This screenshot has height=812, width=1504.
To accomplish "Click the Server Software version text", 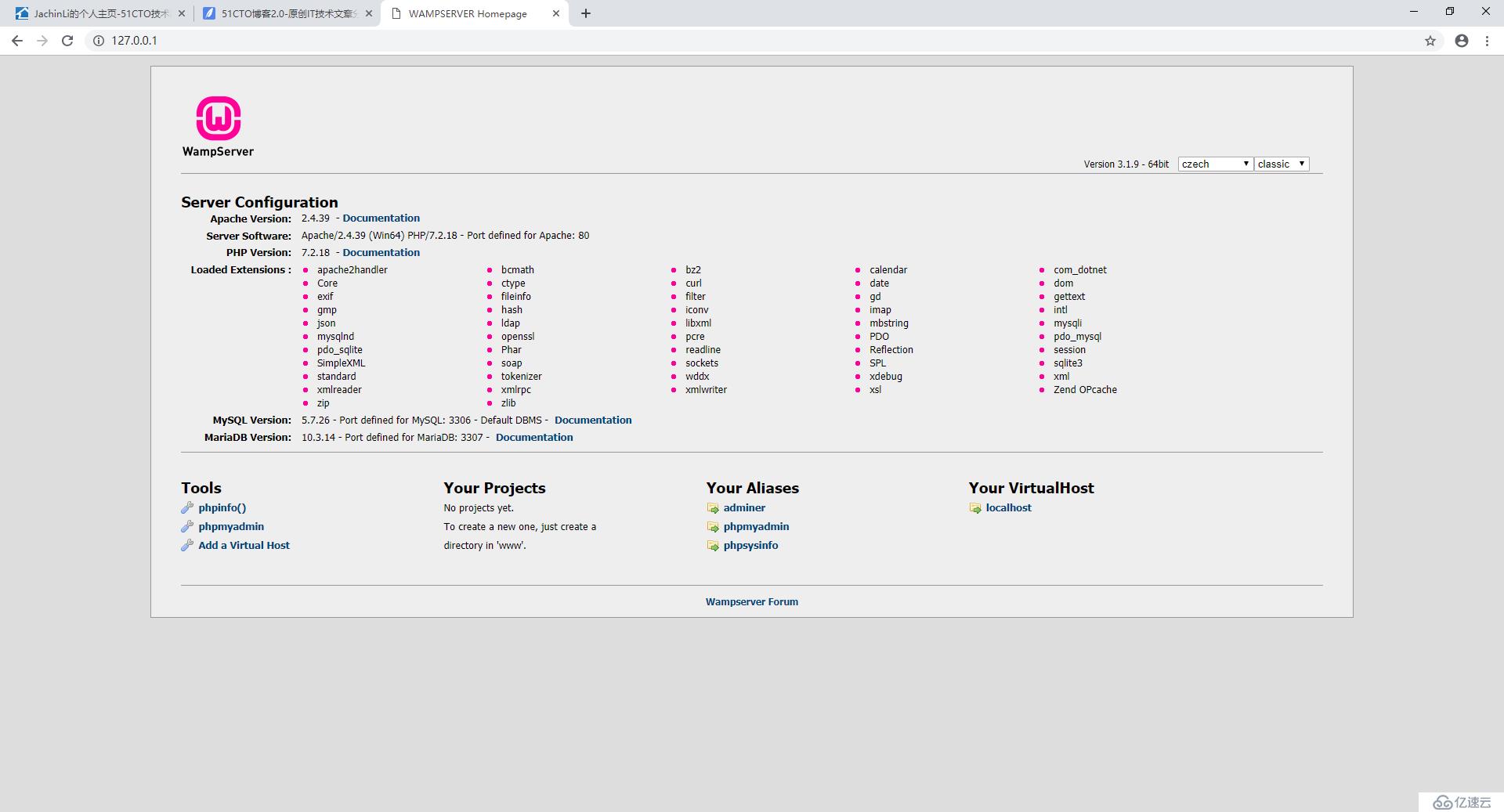I will point(445,235).
